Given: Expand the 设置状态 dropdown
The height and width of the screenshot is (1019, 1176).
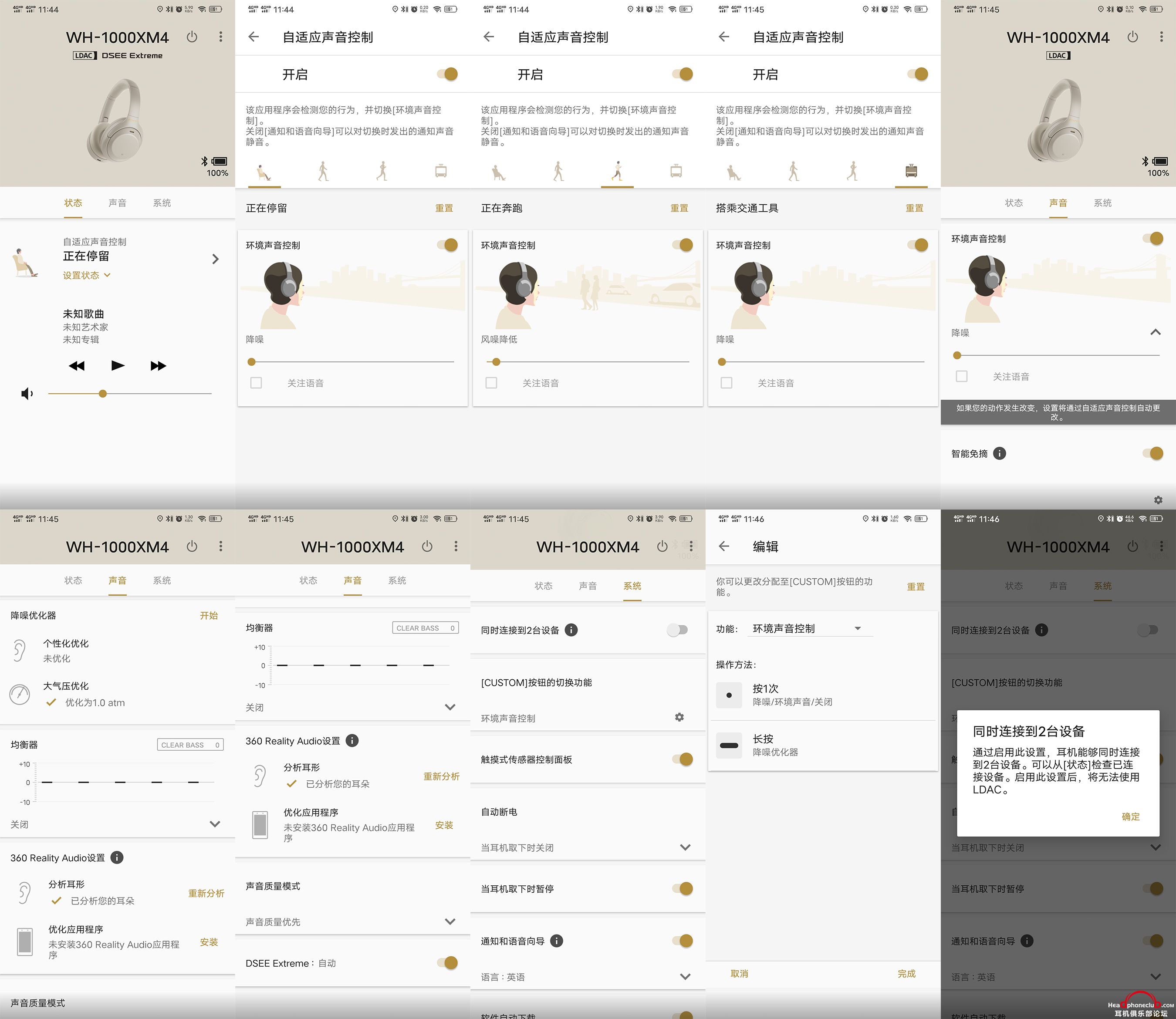Looking at the screenshot, I should pos(86,275).
